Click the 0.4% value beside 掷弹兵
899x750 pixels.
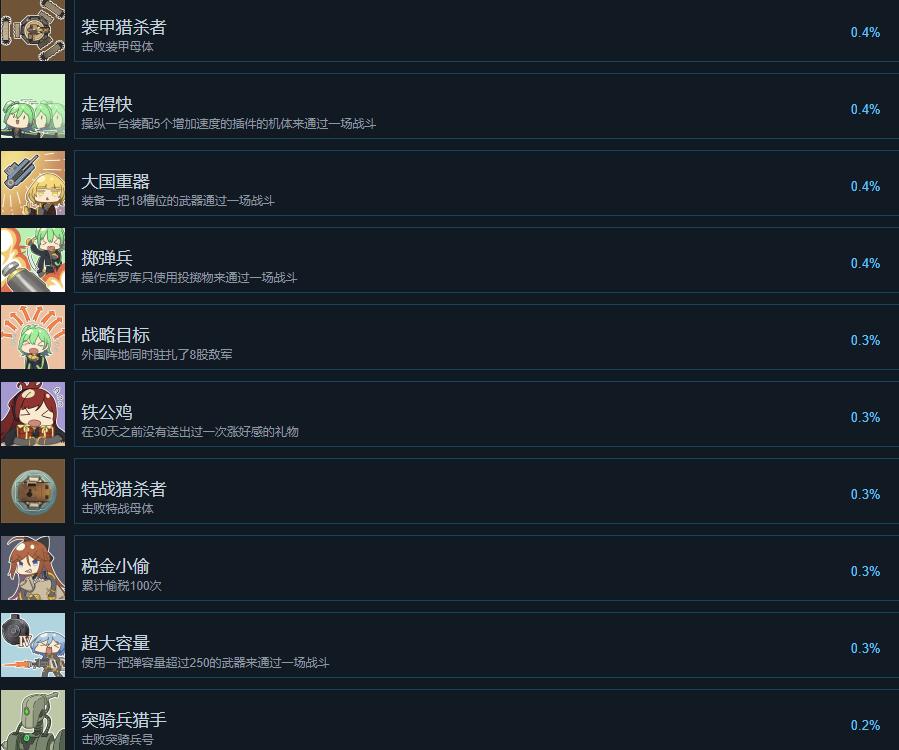(x=865, y=263)
